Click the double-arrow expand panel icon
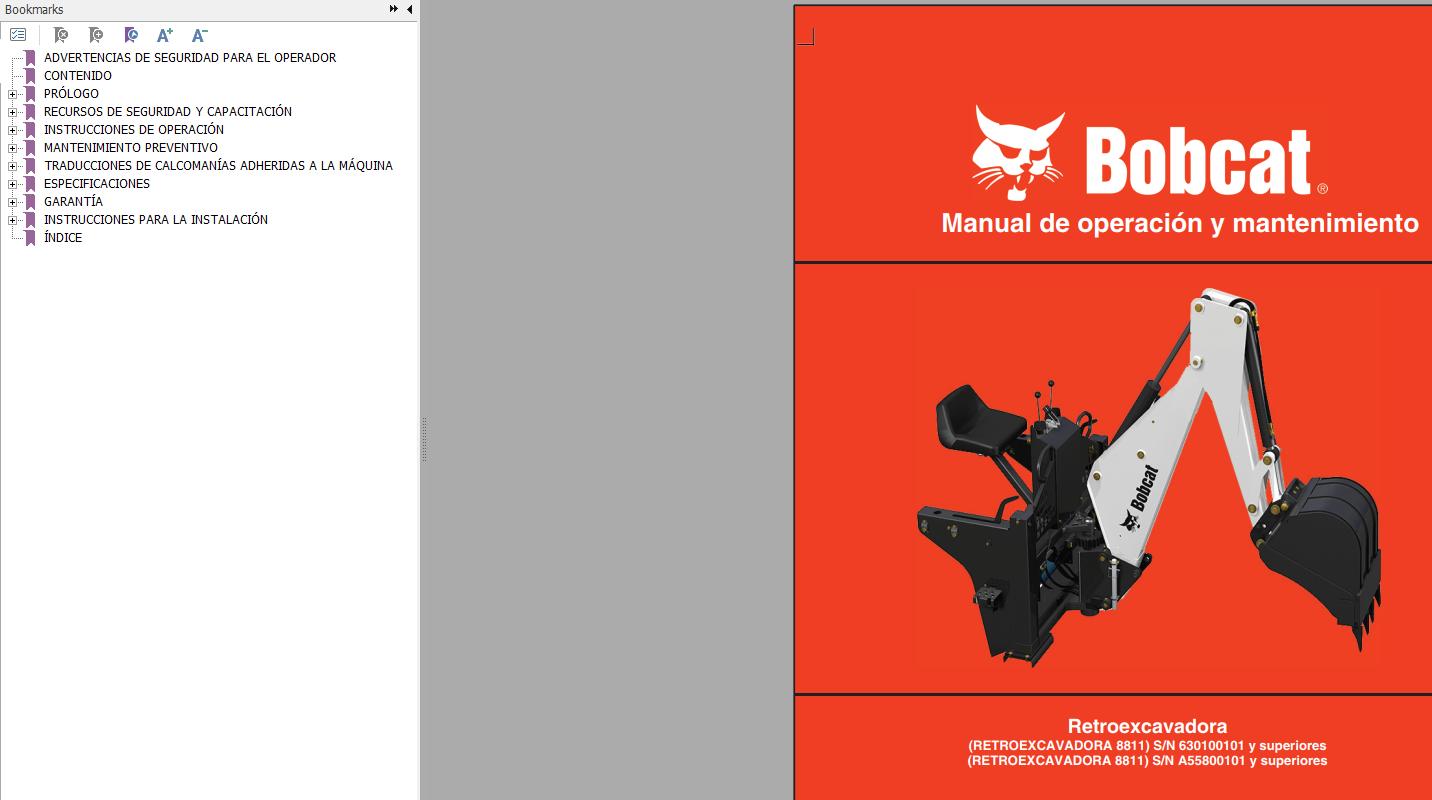The image size is (1432, 800). tap(394, 9)
